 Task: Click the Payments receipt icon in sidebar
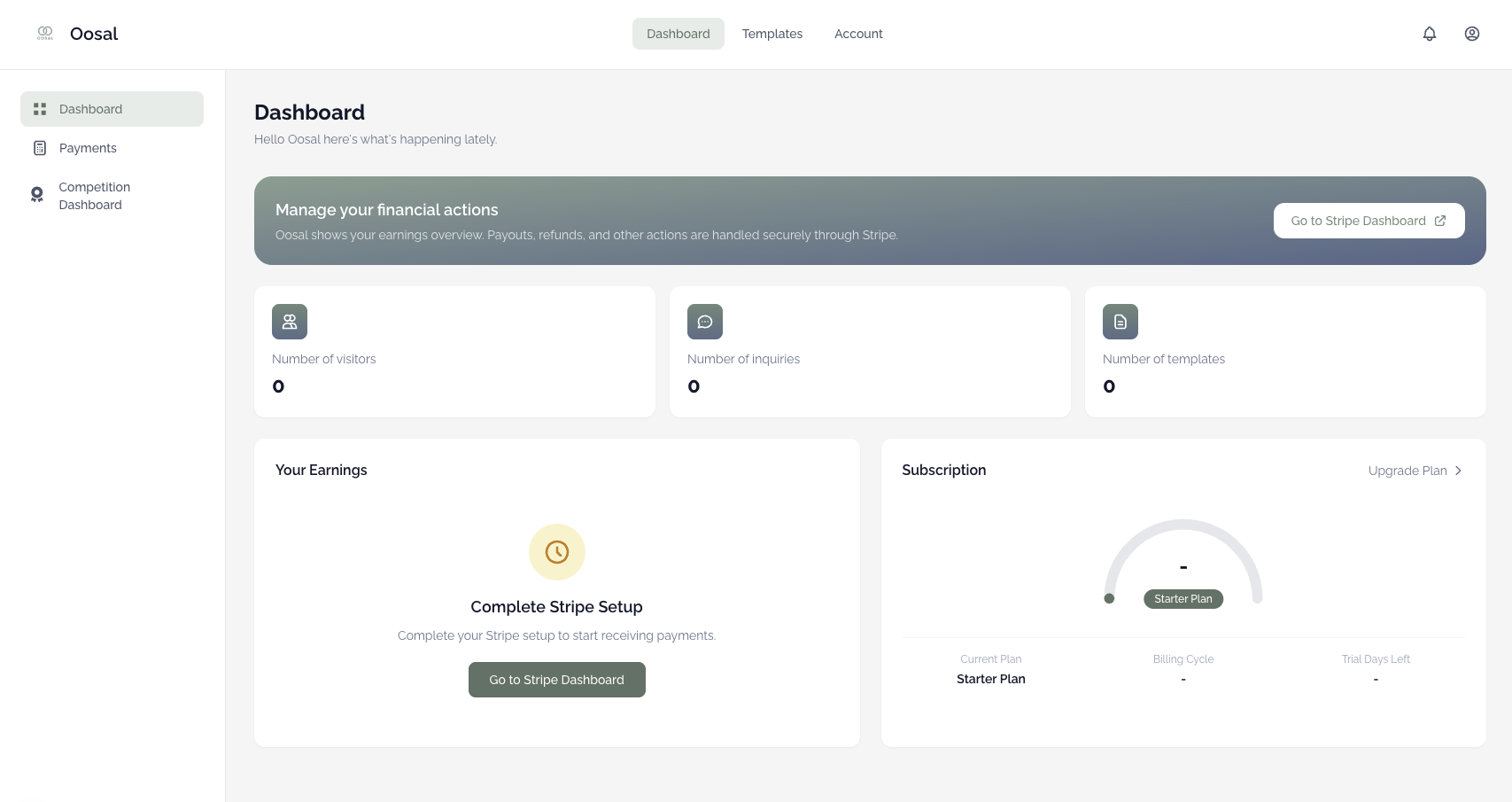pyautogui.click(x=39, y=147)
